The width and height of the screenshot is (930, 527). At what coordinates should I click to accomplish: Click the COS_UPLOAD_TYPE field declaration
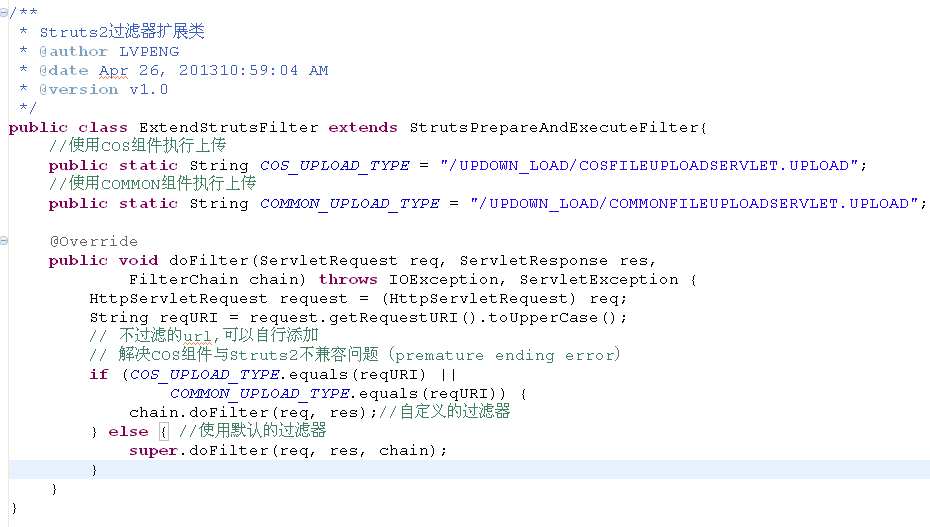(x=335, y=165)
